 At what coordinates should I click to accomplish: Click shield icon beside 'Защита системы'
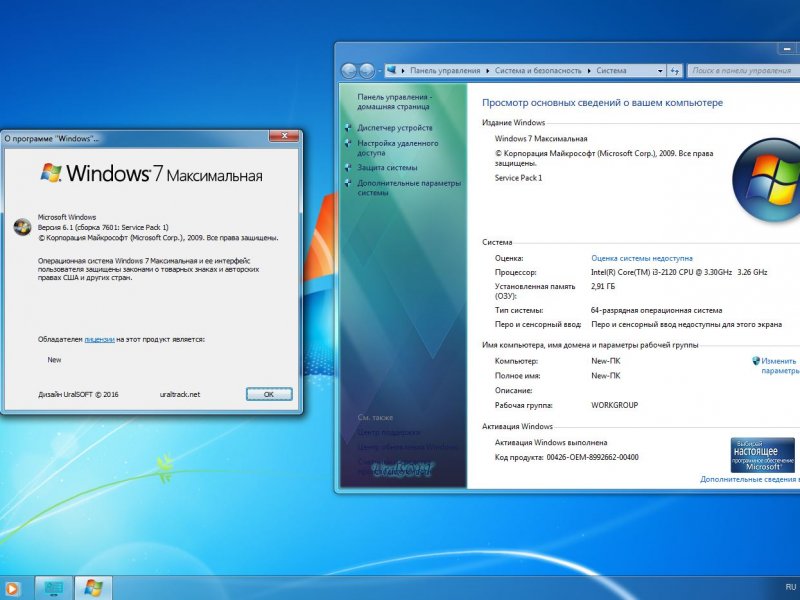point(348,167)
